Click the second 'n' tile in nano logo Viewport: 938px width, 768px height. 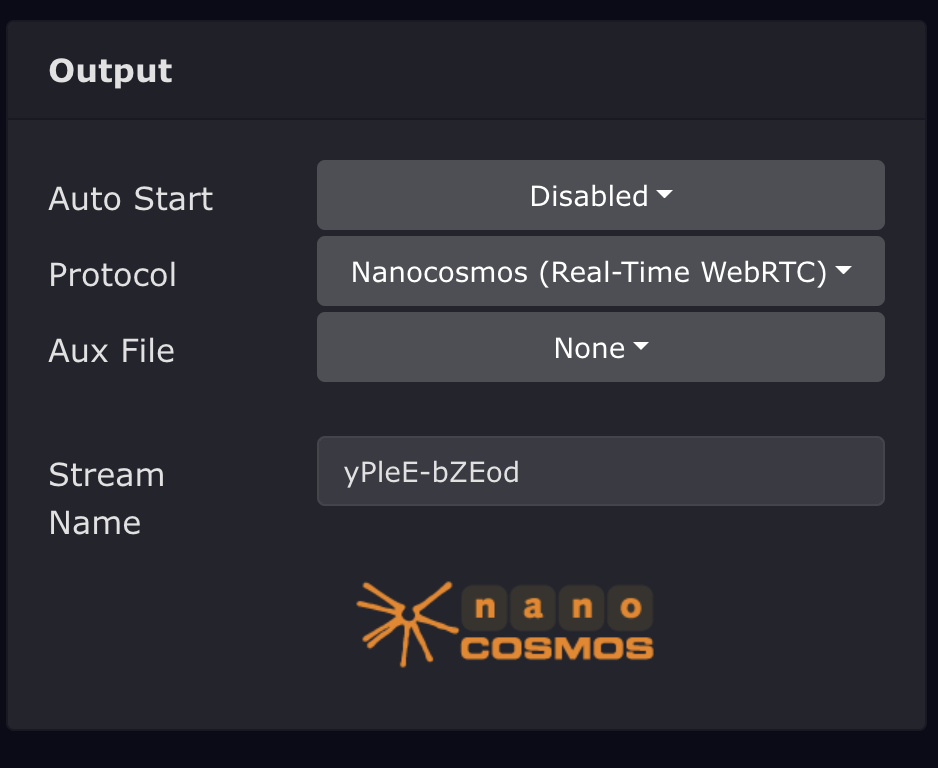581,607
